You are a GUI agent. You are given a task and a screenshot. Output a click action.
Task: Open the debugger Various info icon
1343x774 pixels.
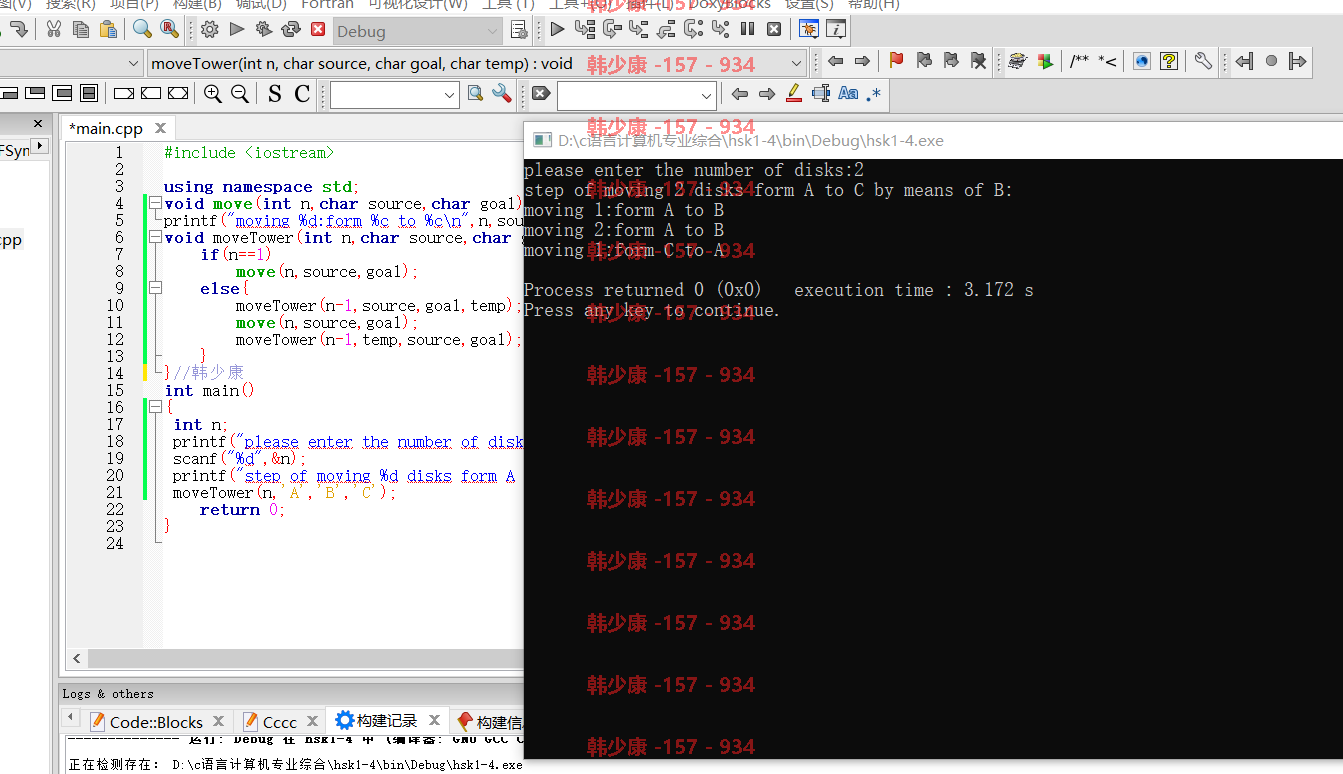[x=835, y=29]
